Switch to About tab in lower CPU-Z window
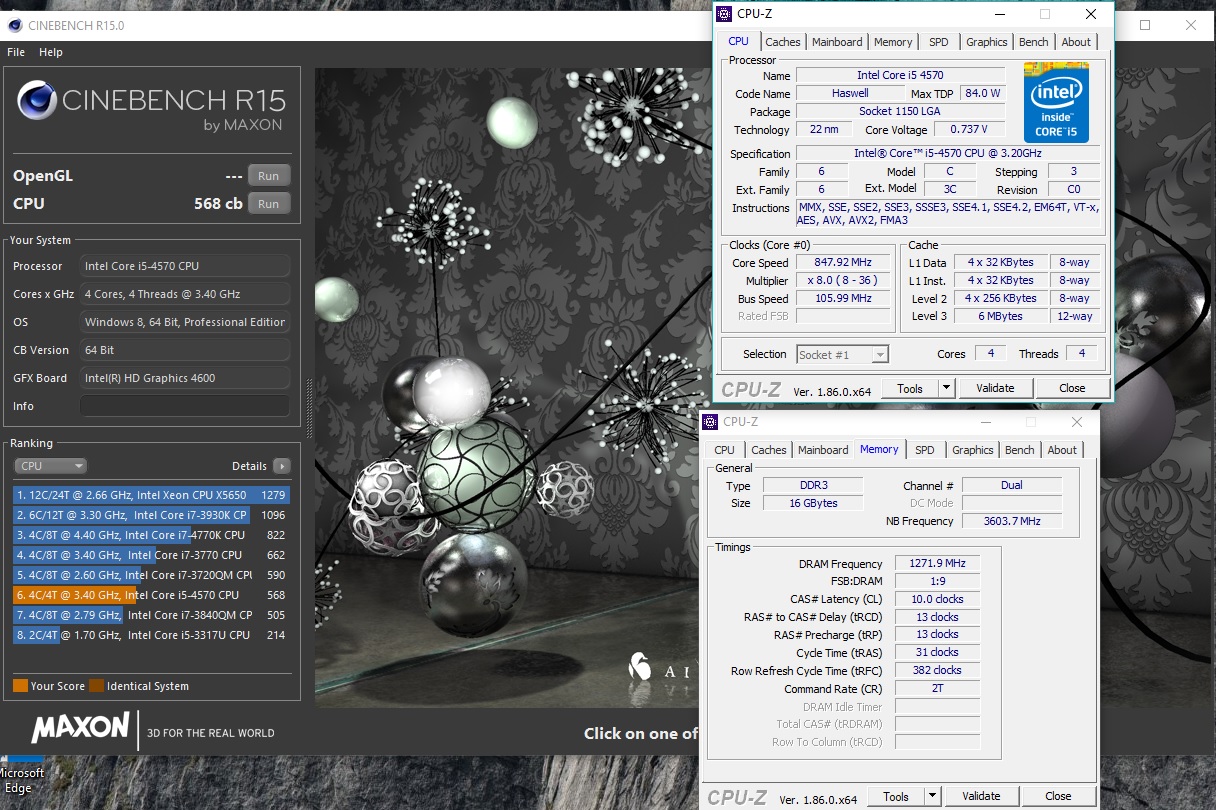The width and height of the screenshot is (1216, 810). click(1062, 450)
